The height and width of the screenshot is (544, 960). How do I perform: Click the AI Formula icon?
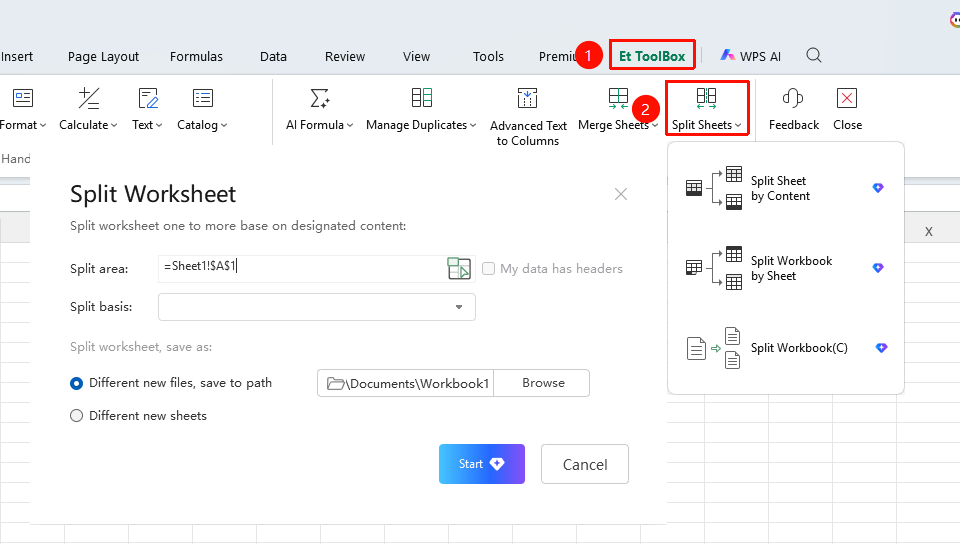[320, 98]
